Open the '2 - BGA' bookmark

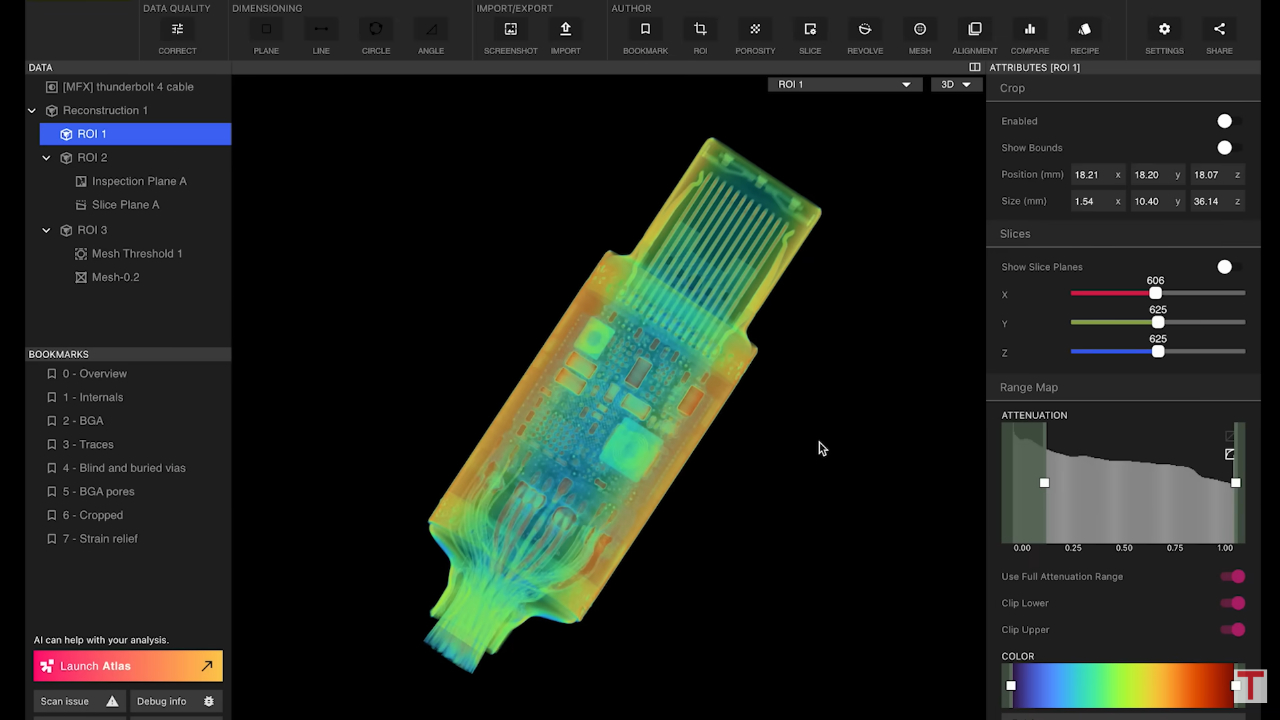tap(82, 421)
